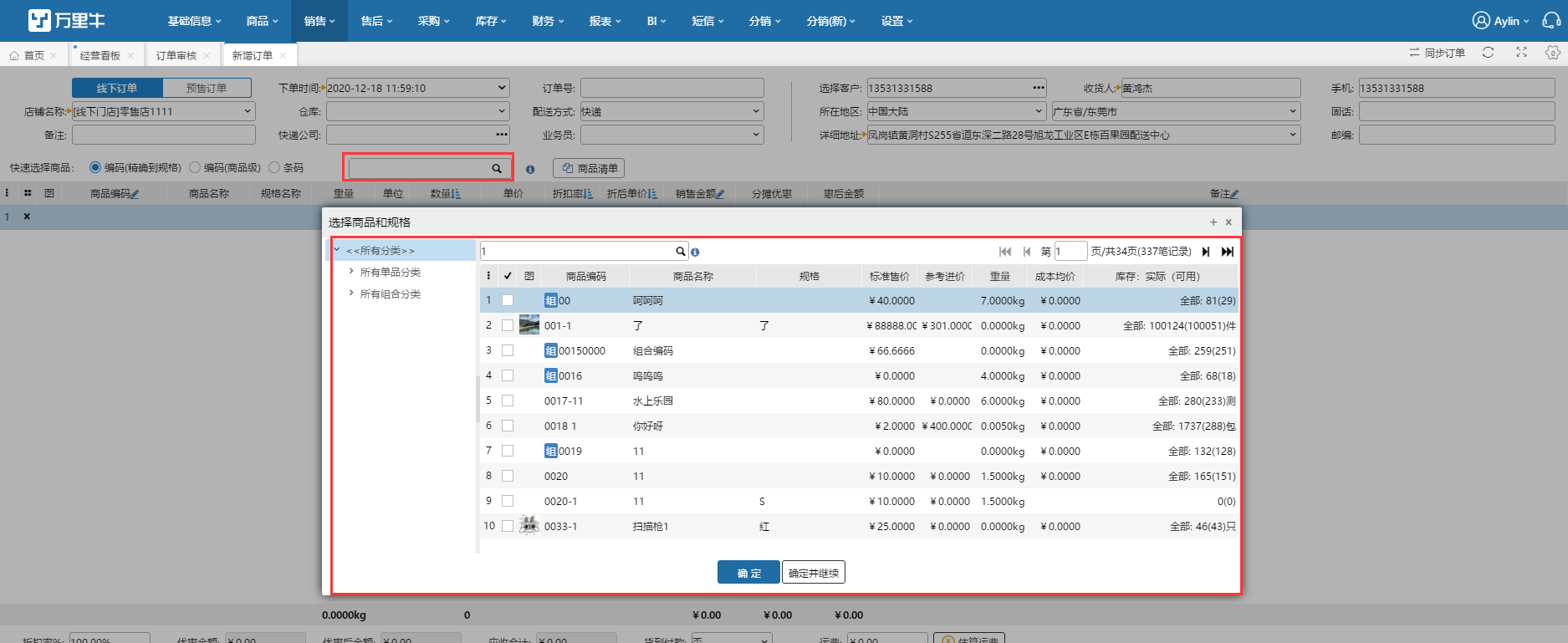Viewport: 1568px width, 643px height.
Task: Open the 财务 top menu
Action: [548, 21]
